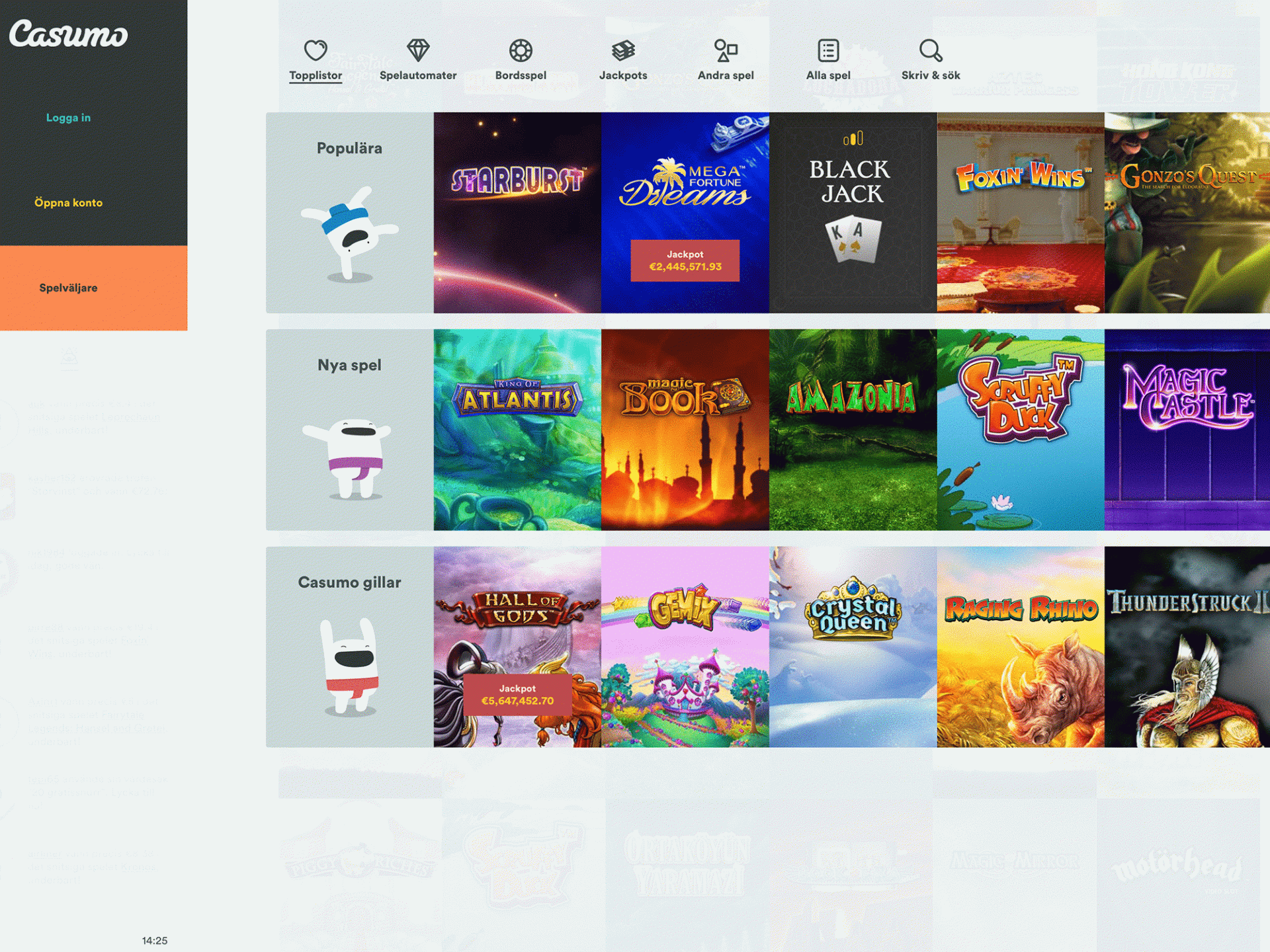
Task: Open Jackpots using the cash stack icon
Action: pyautogui.click(x=623, y=50)
